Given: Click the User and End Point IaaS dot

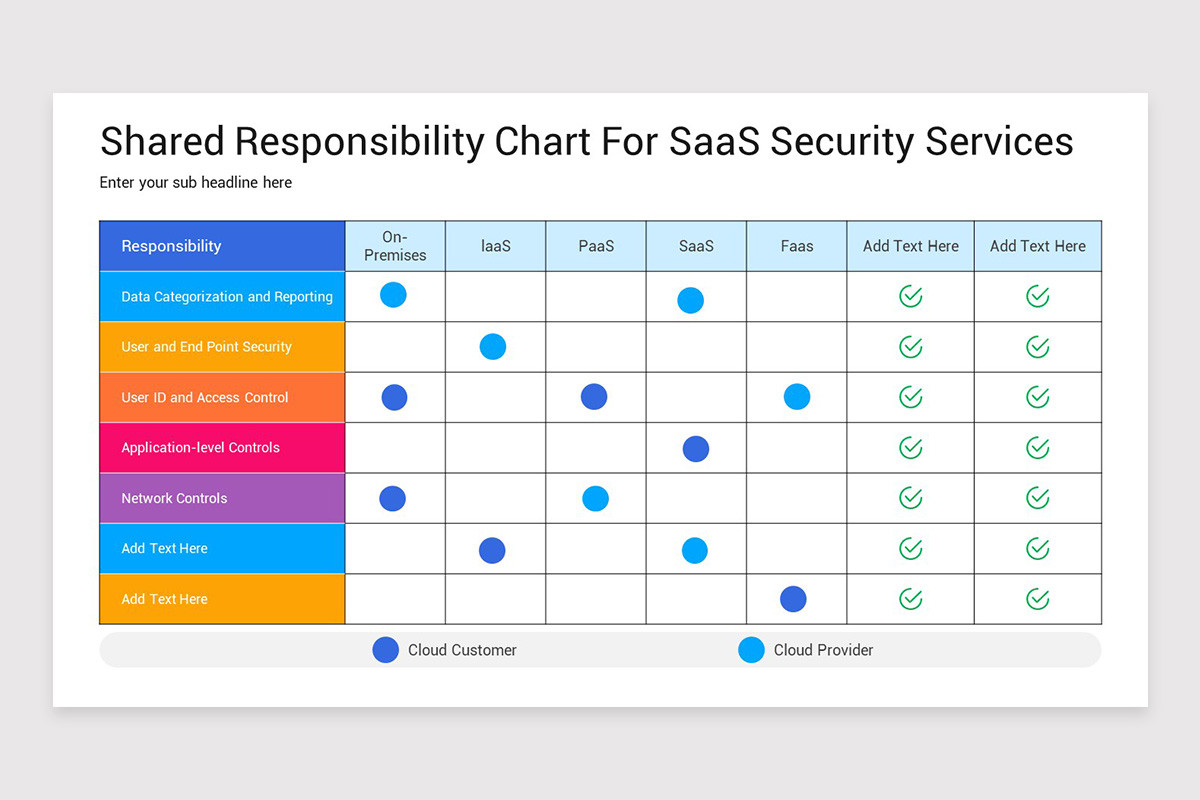Looking at the screenshot, I should click(493, 347).
